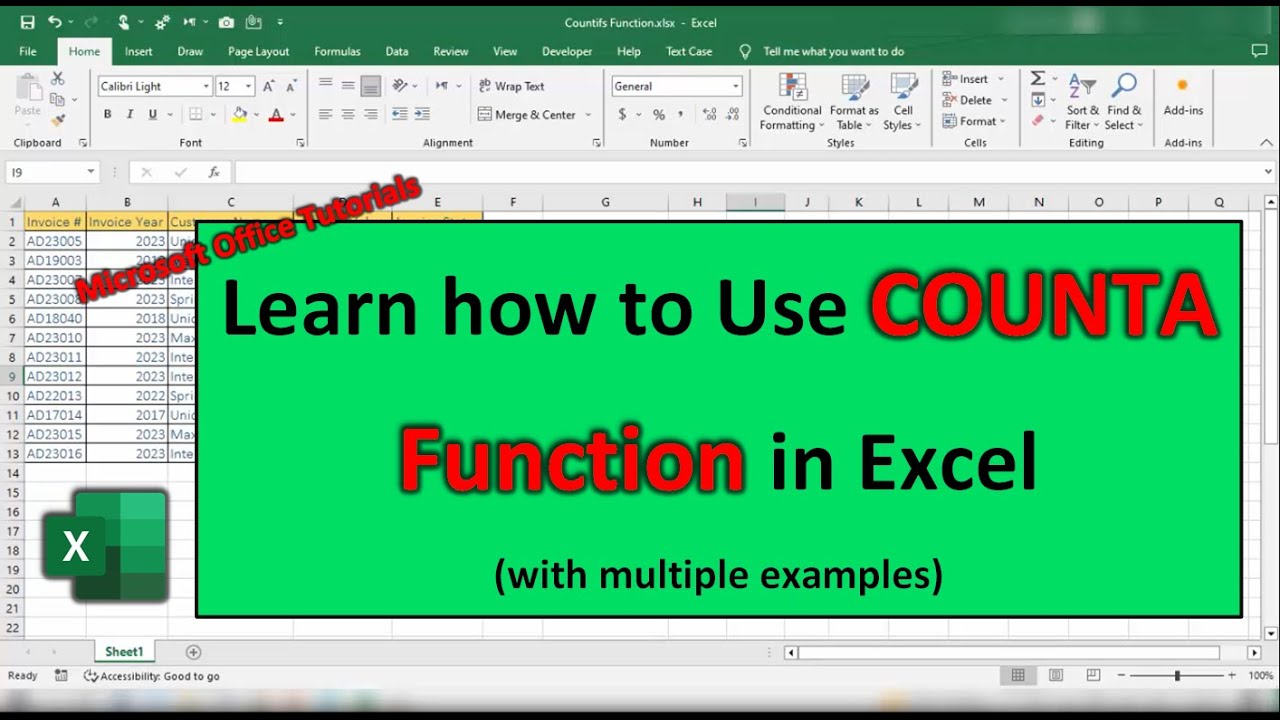Click Increase Decimal icon
Viewport: 1280px width, 720px height.
(x=710, y=114)
